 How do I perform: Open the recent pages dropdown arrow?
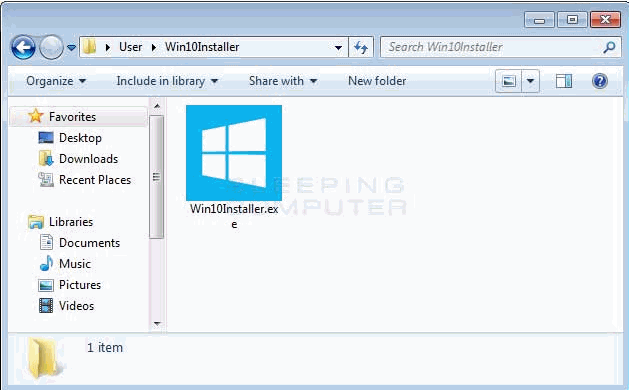(x=71, y=47)
